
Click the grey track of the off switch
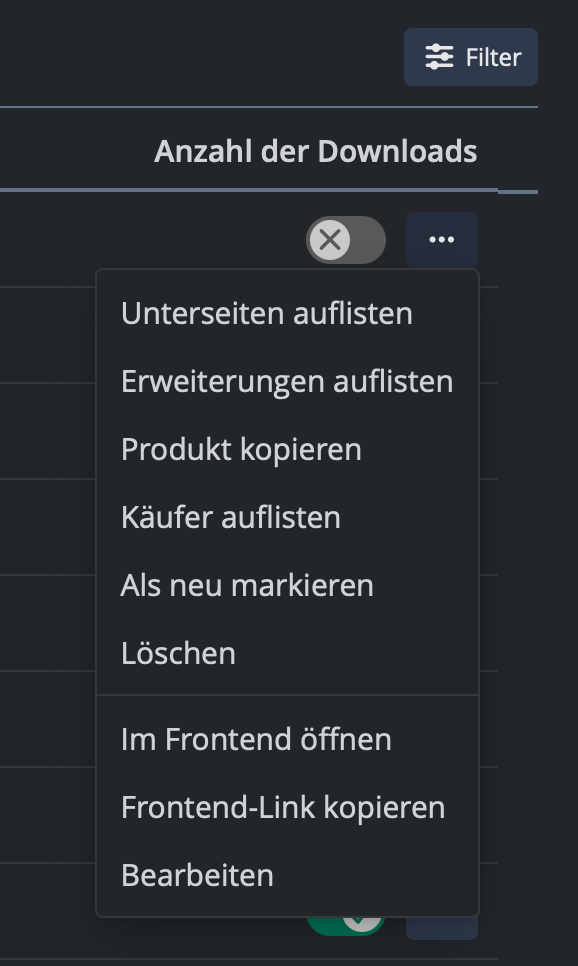pyautogui.click(x=368, y=240)
